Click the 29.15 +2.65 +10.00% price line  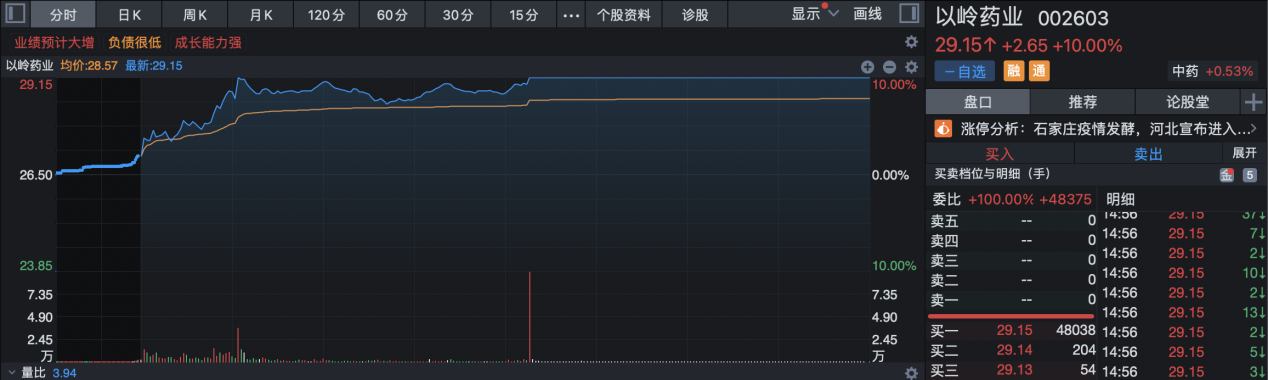[x=1029, y=46]
